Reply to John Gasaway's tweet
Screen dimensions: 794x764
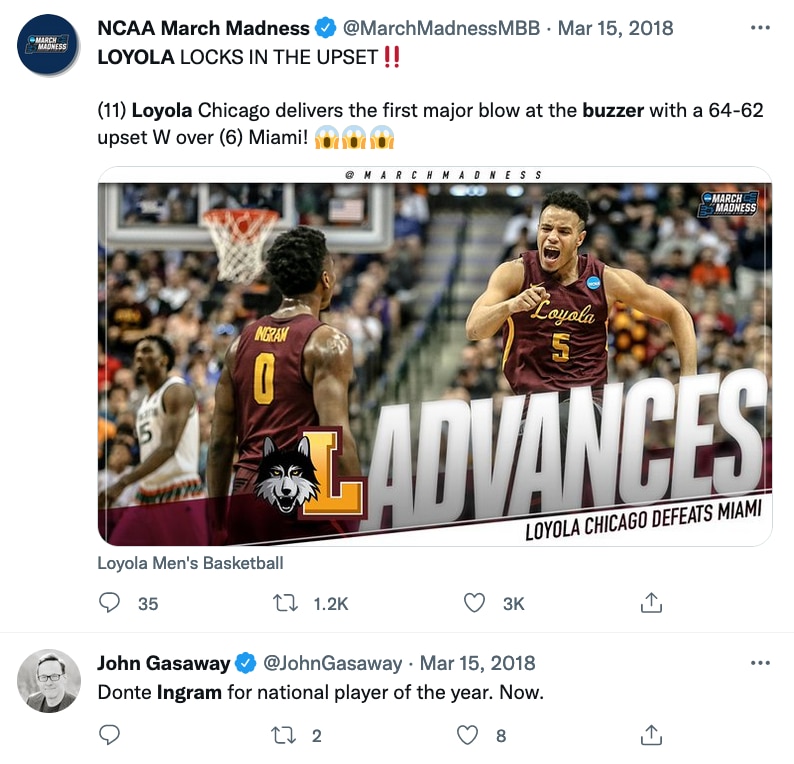[111, 735]
